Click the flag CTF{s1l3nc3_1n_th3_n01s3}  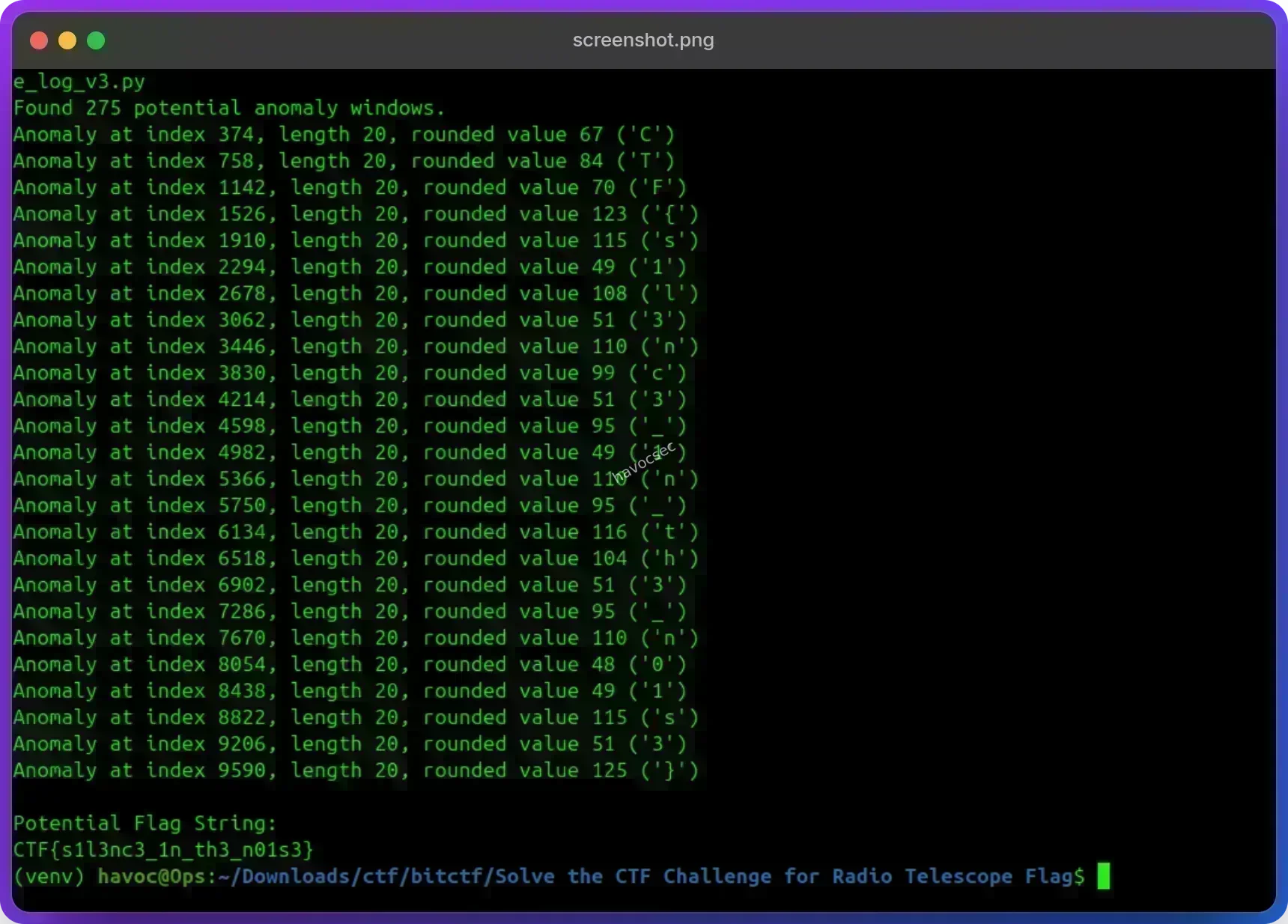[x=163, y=850]
